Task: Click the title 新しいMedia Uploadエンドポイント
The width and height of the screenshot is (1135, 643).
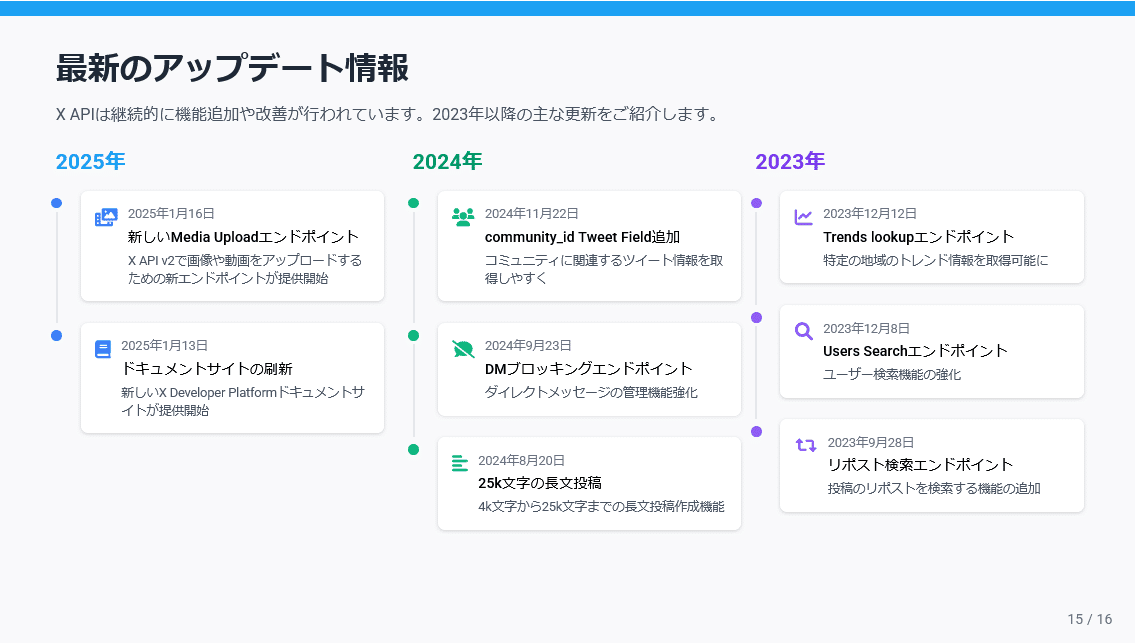Action: click(243, 237)
